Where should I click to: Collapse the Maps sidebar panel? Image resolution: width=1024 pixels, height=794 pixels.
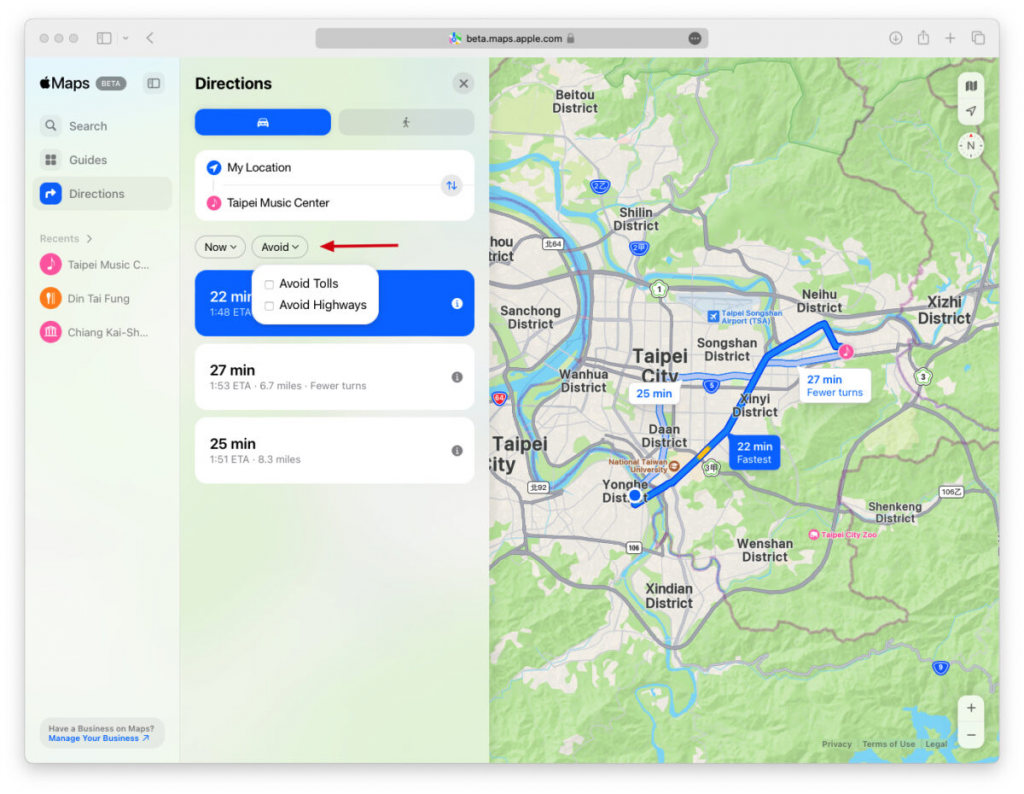[153, 83]
